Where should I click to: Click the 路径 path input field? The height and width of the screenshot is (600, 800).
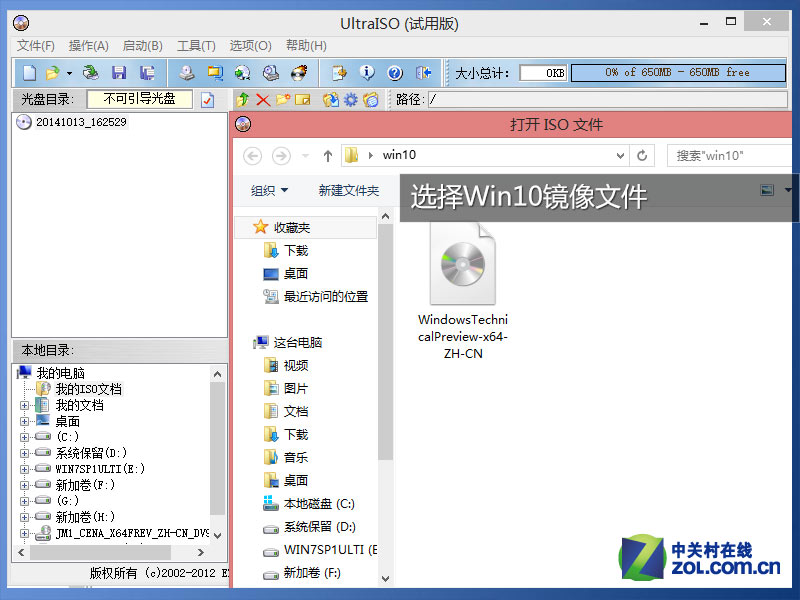tap(608, 99)
